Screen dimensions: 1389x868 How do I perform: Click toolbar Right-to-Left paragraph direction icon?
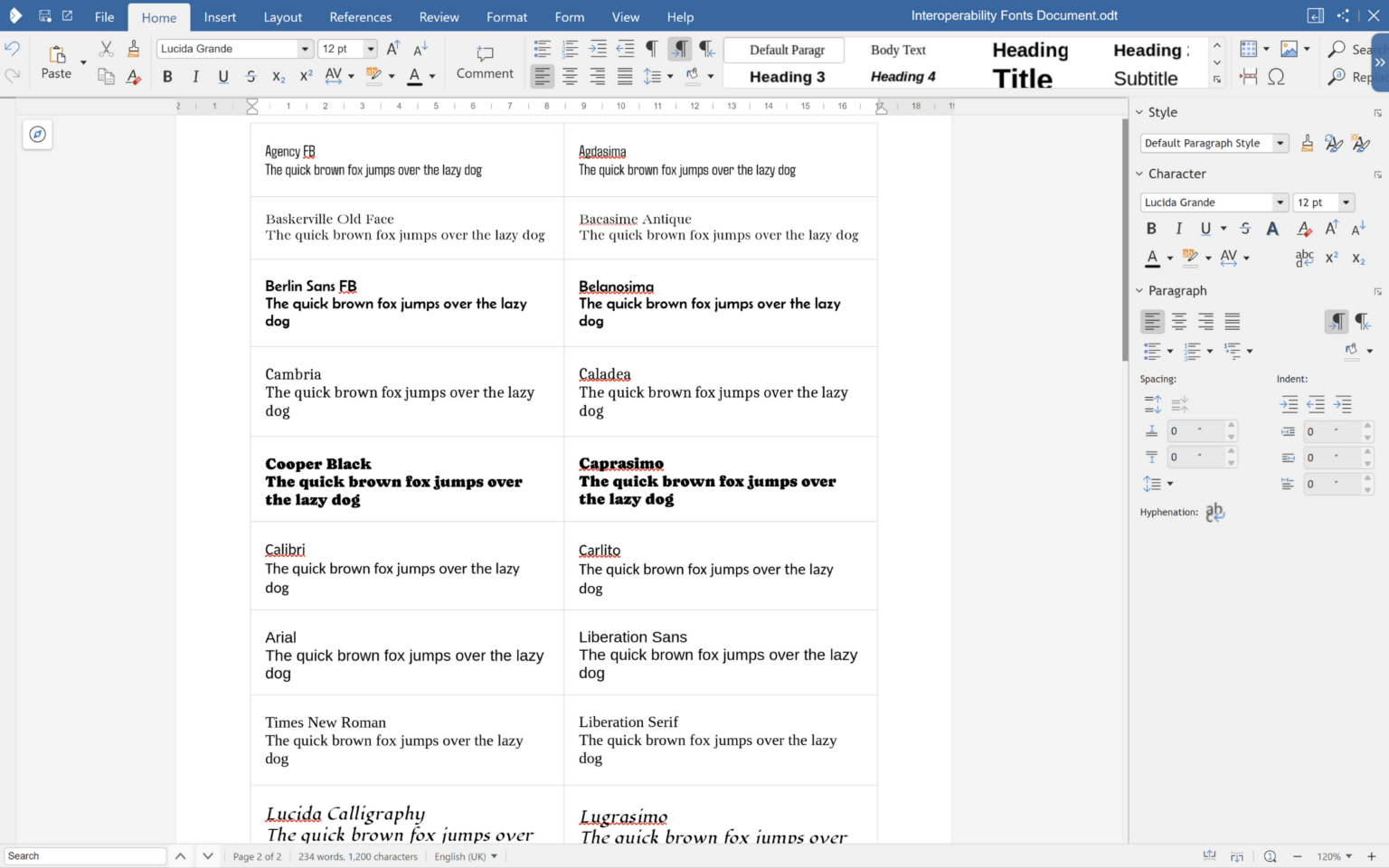[x=707, y=49]
